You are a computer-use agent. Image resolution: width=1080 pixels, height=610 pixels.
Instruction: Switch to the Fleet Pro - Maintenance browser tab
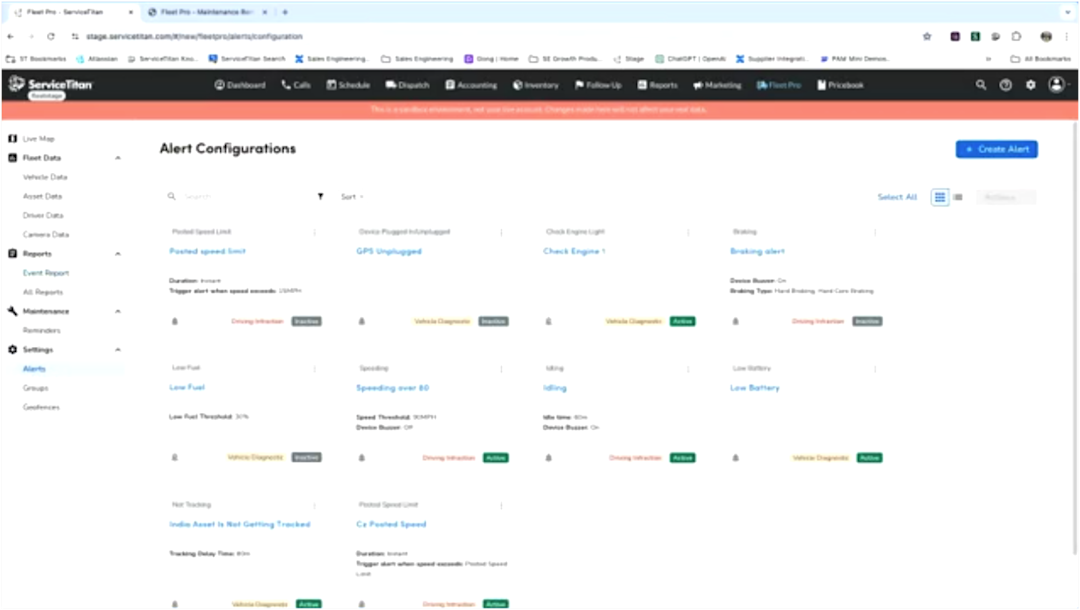point(207,12)
